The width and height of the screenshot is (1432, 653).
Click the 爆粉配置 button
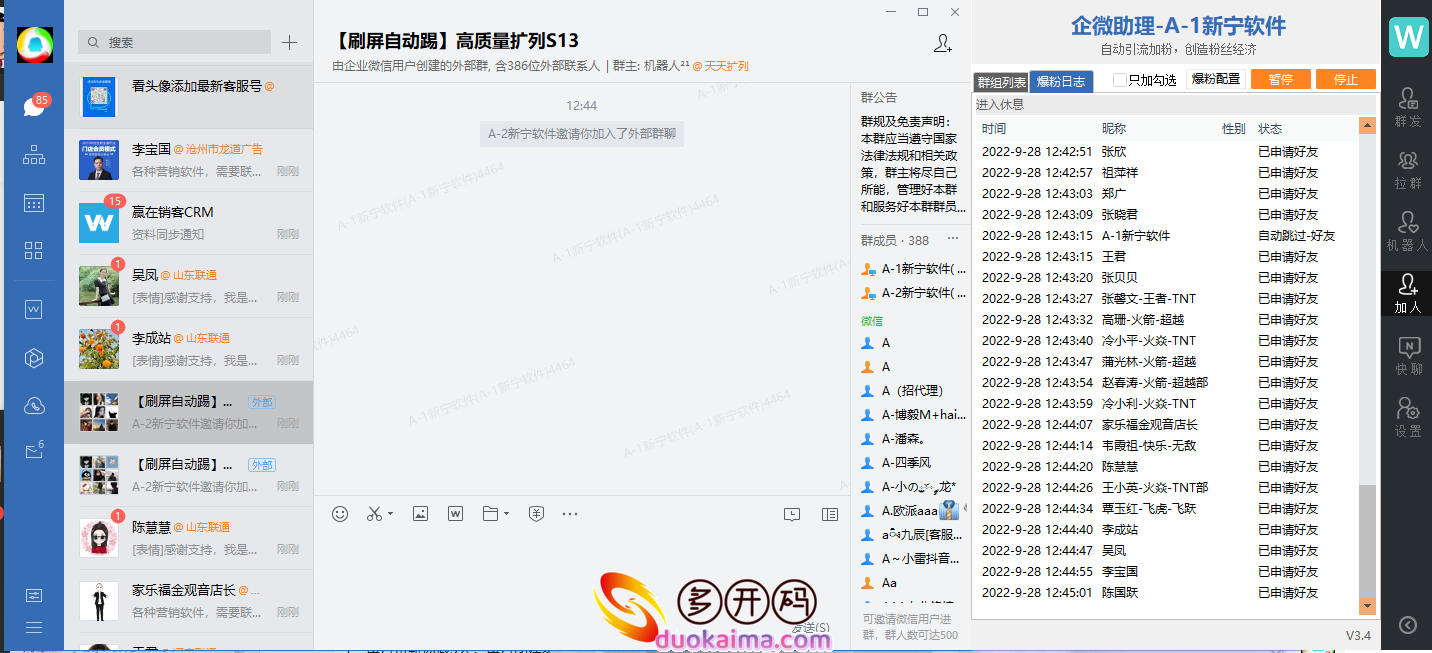1215,80
